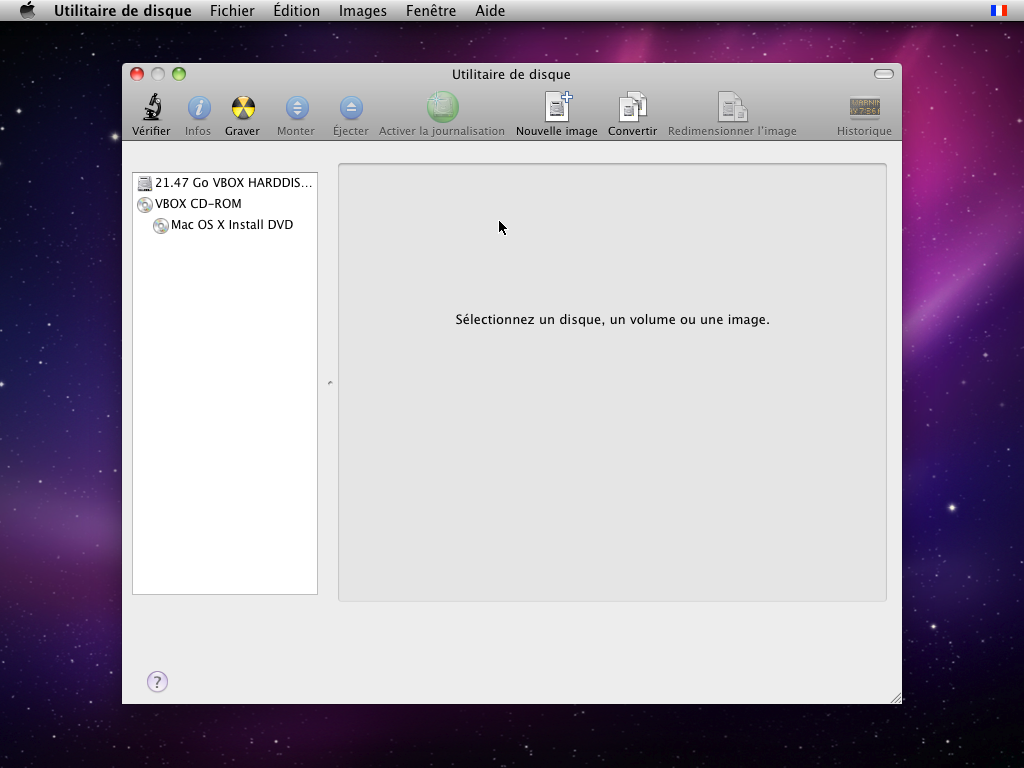Open the Images menu
The image size is (1024, 768).
click(x=362, y=11)
